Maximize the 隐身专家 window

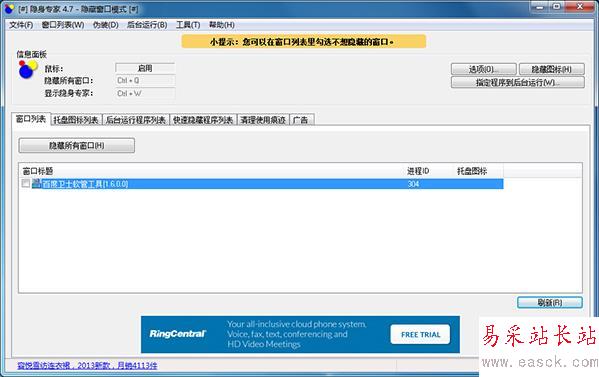click(557, 6)
